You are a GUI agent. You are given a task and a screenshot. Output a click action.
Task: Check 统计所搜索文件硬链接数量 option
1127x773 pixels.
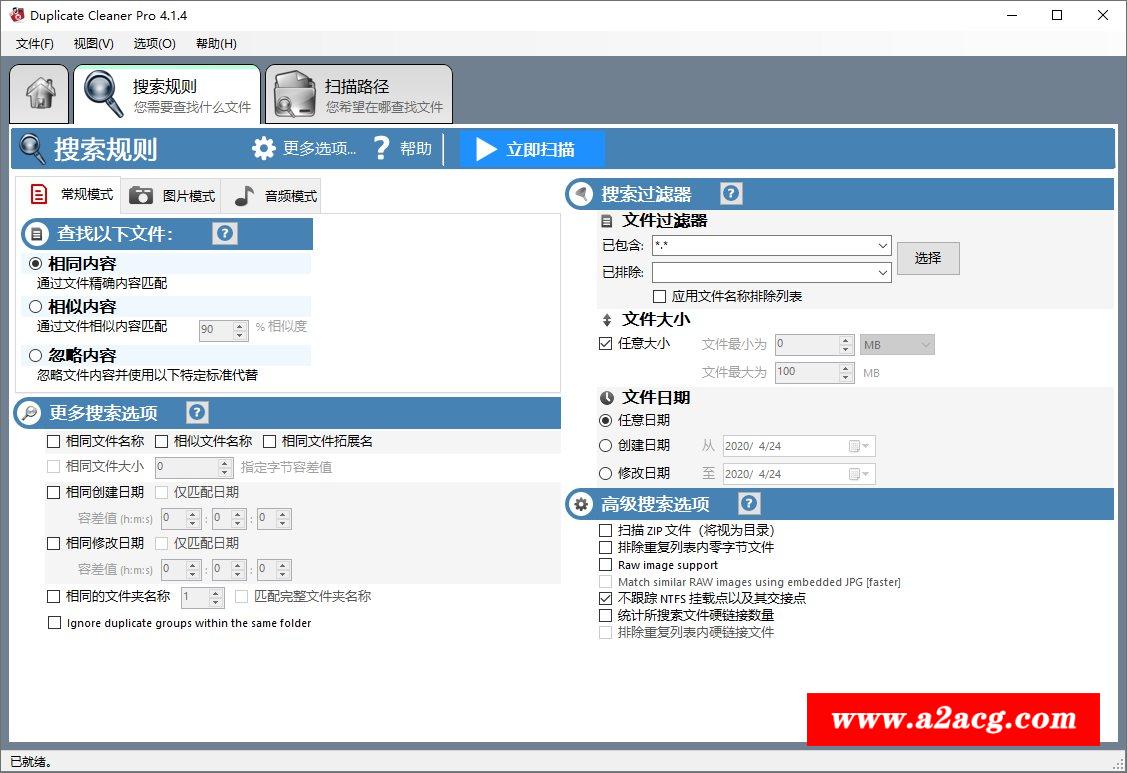point(605,616)
